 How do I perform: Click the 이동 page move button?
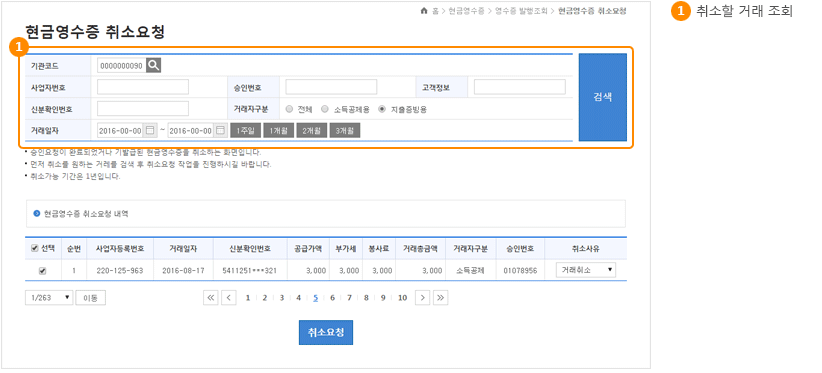pyautogui.click(x=91, y=298)
